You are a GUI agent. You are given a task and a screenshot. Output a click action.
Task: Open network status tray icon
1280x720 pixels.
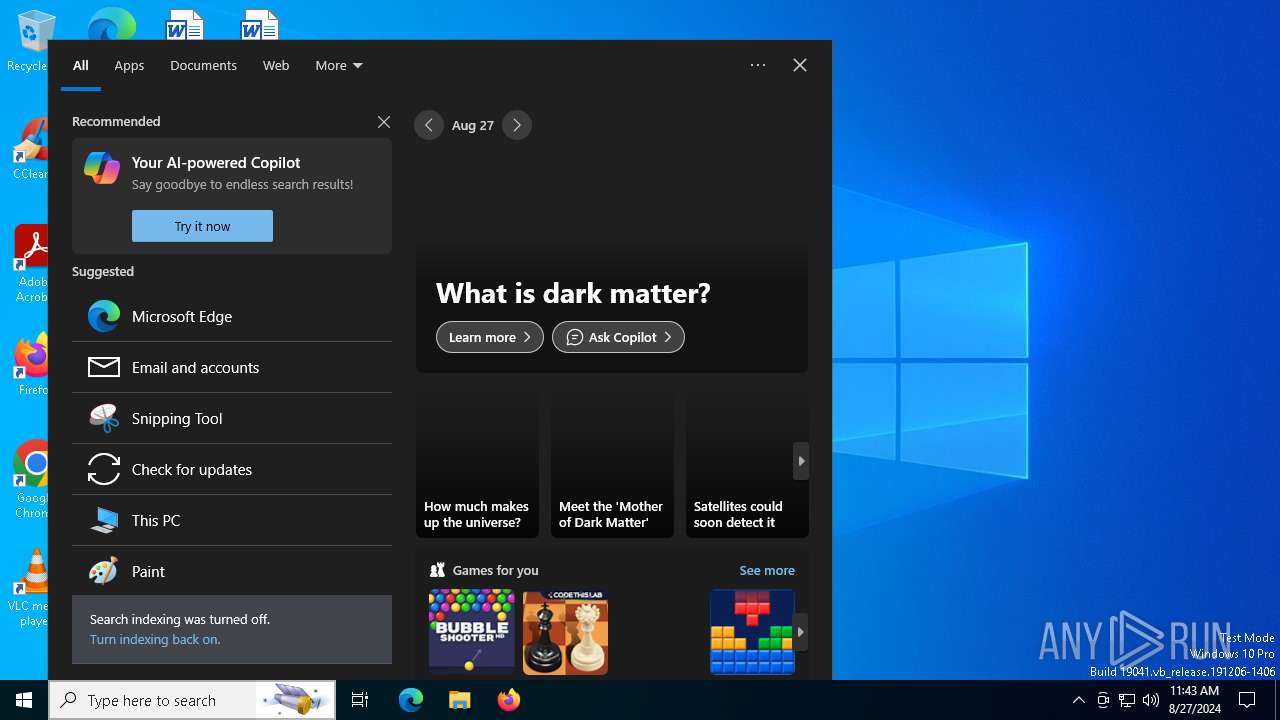(1127, 700)
